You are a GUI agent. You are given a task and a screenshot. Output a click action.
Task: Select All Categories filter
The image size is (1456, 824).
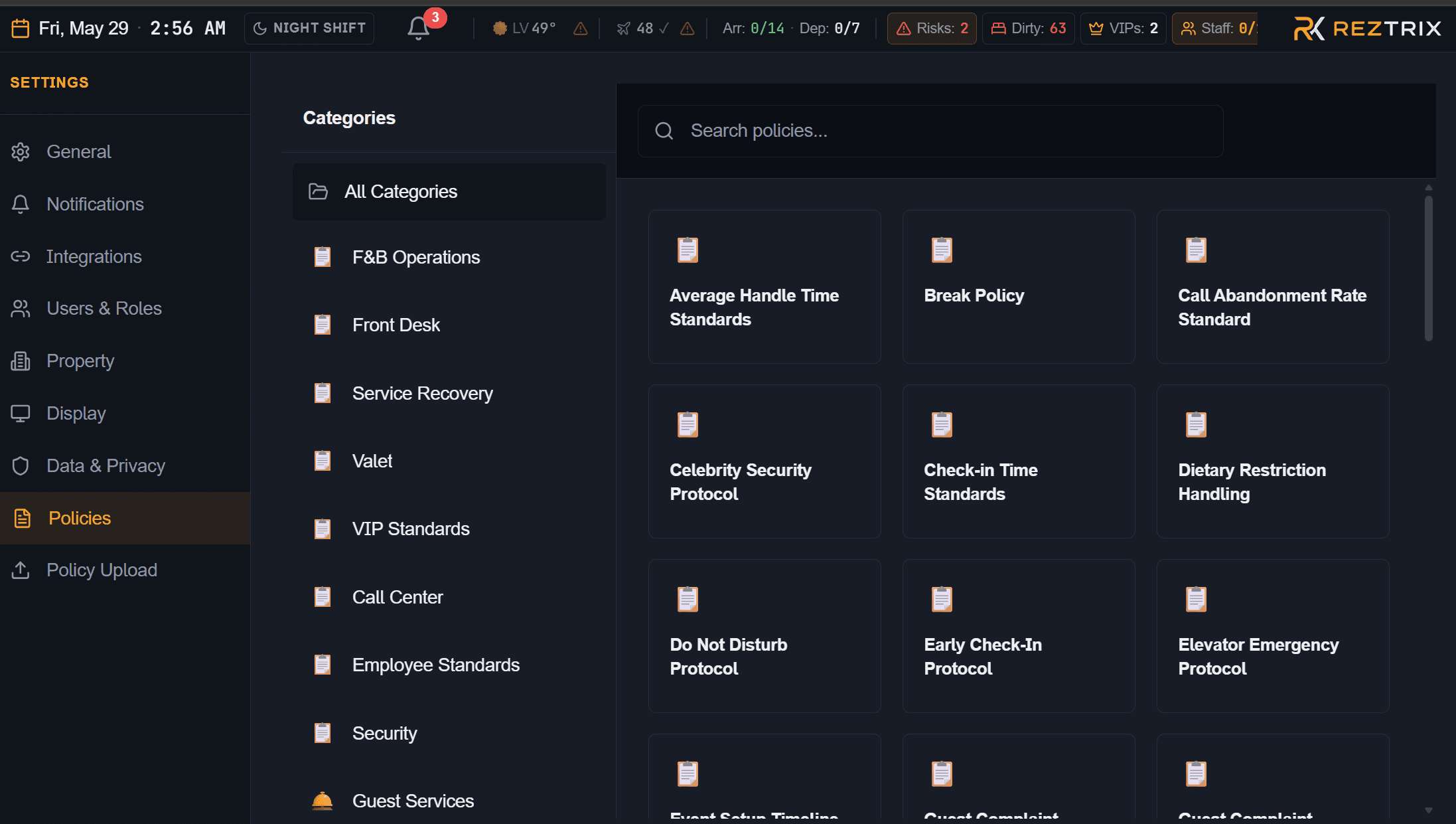pos(449,192)
